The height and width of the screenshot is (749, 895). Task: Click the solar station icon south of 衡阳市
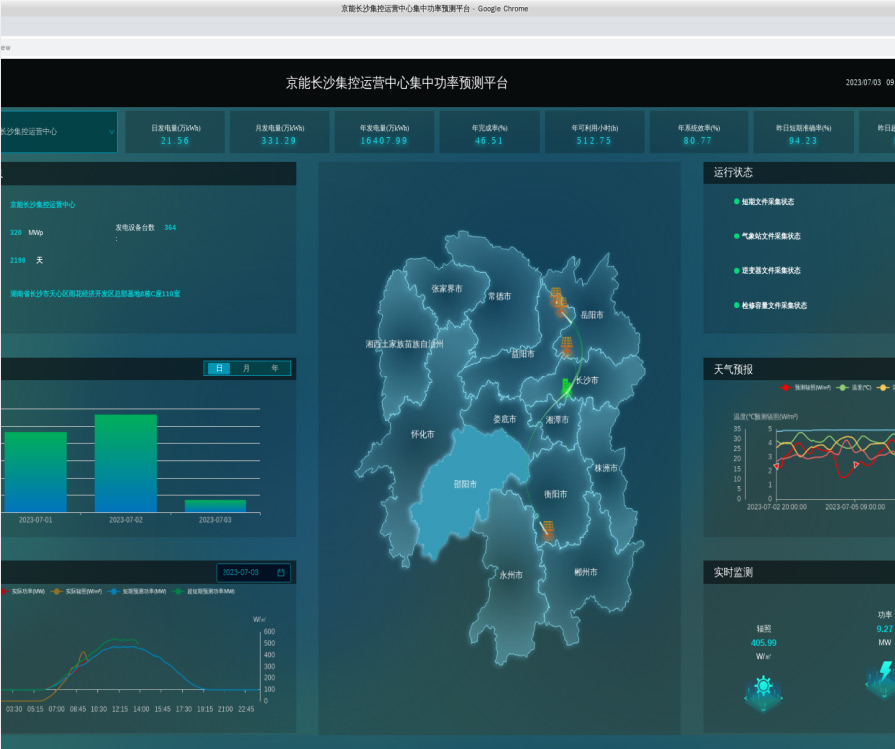[547, 531]
